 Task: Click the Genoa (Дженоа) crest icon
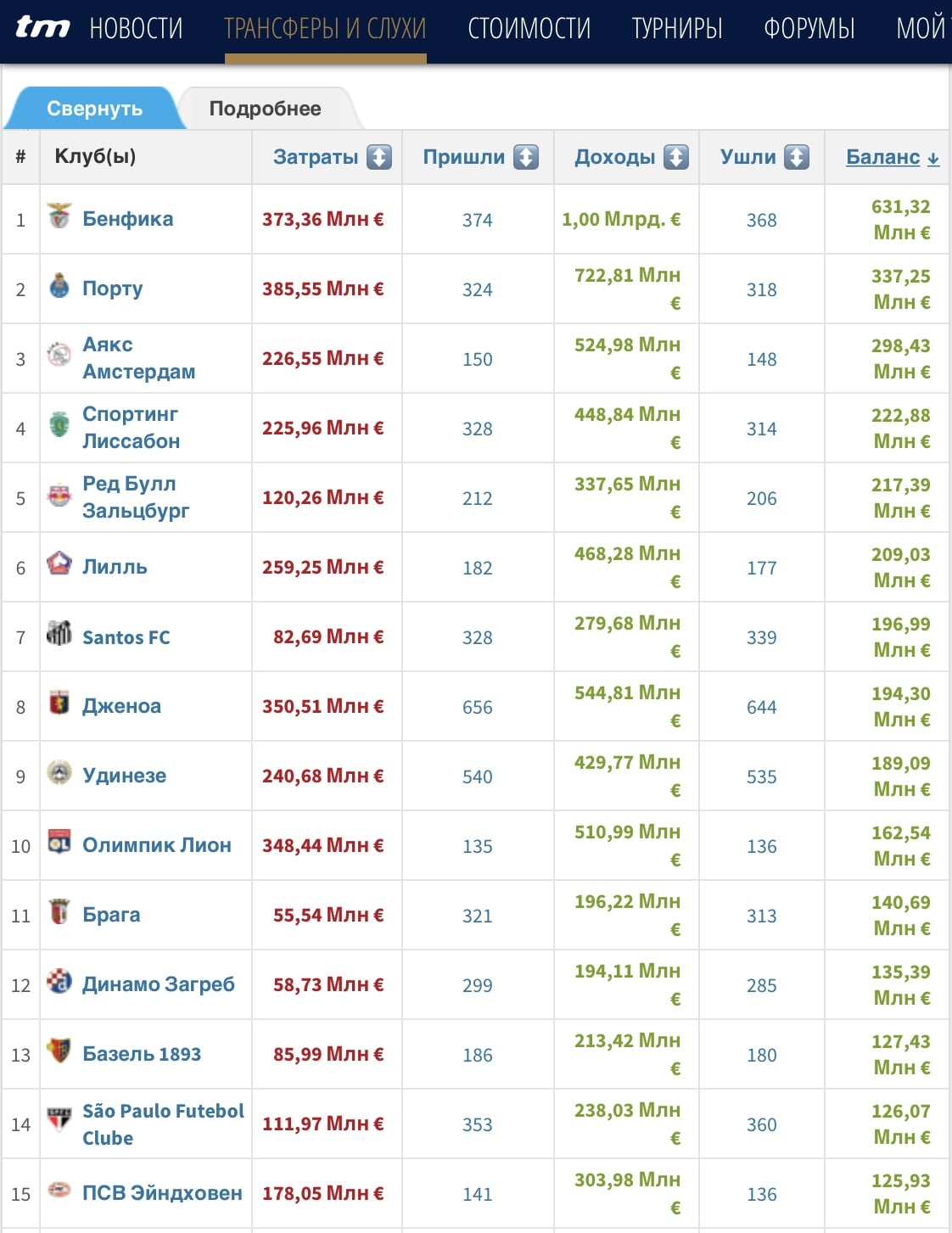tap(59, 703)
